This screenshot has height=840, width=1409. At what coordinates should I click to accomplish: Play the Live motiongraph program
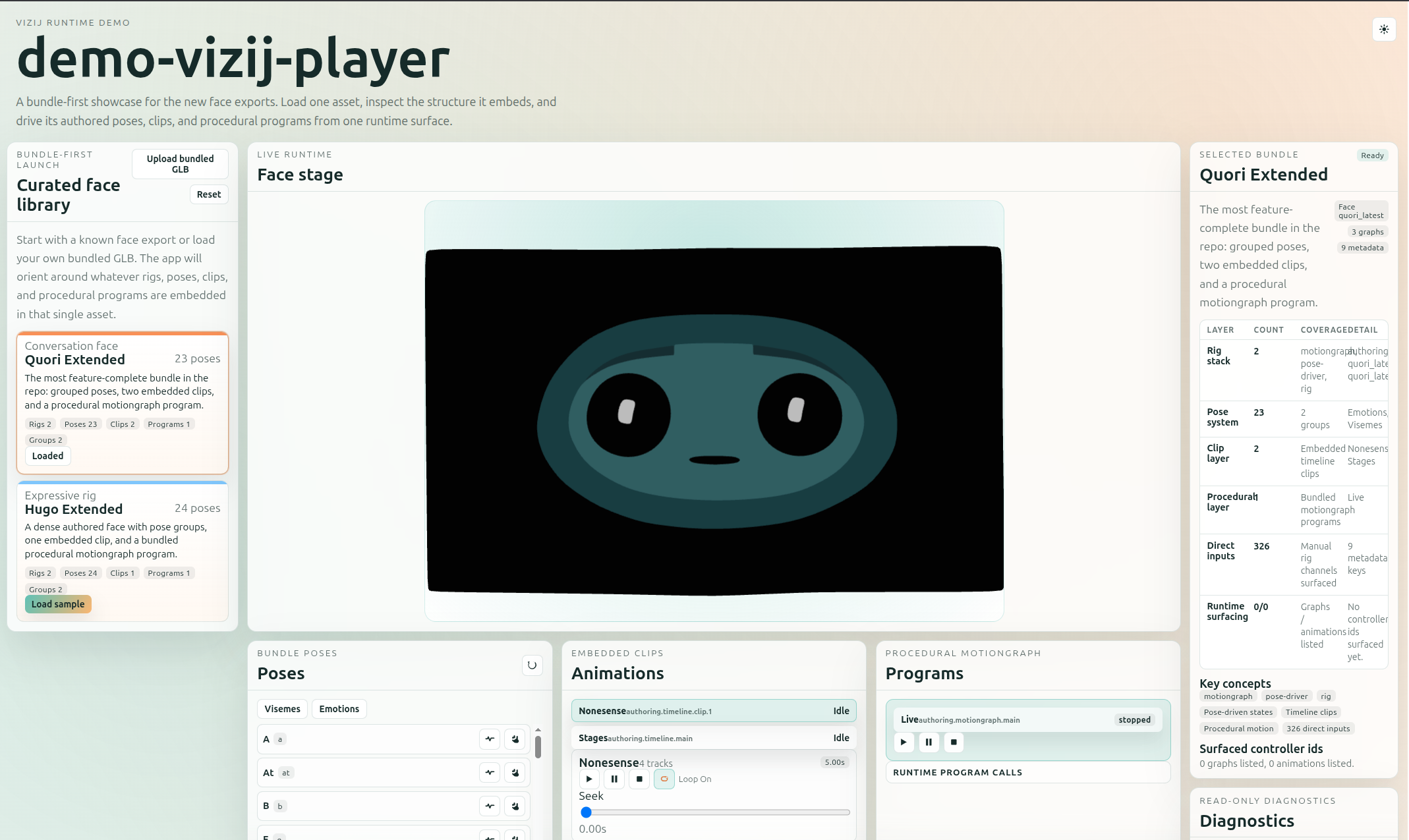click(x=904, y=742)
